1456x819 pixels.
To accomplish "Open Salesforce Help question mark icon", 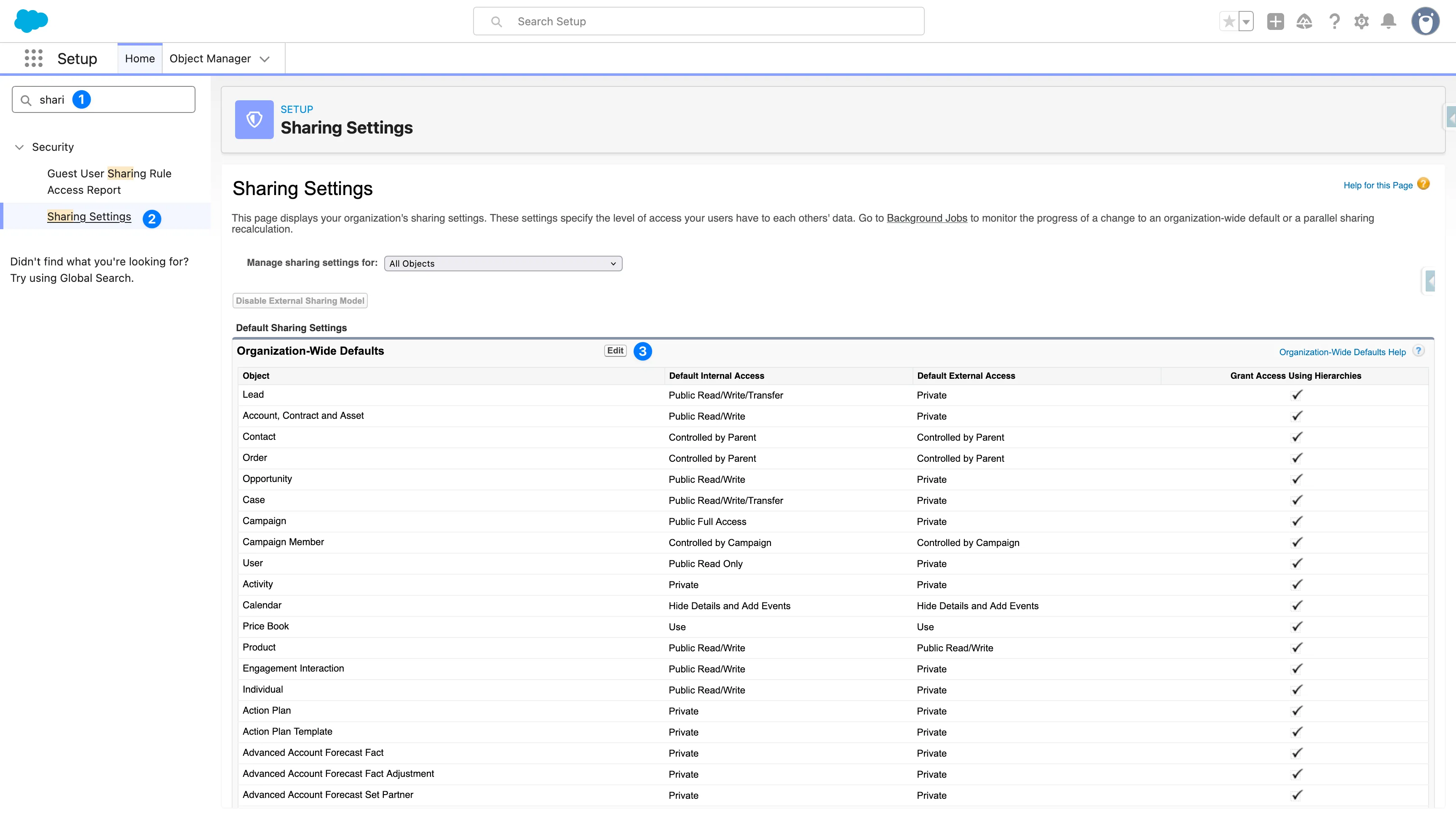I will tap(1335, 21).
